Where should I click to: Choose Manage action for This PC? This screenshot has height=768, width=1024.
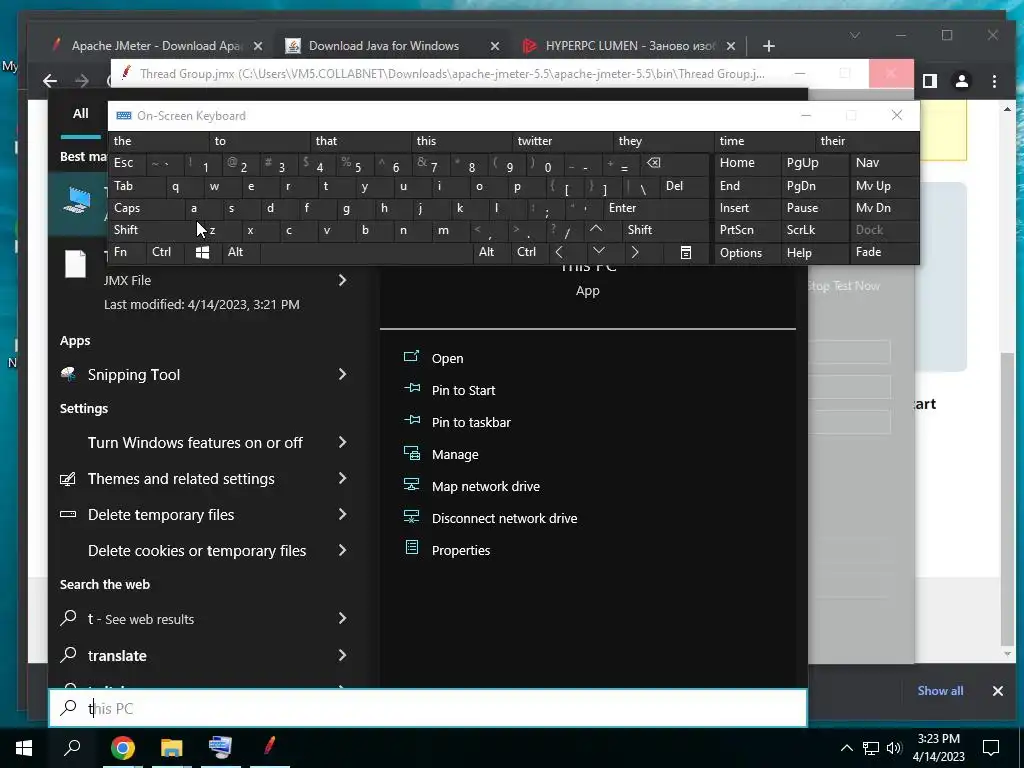pyautogui.click(x=455, y=455)
